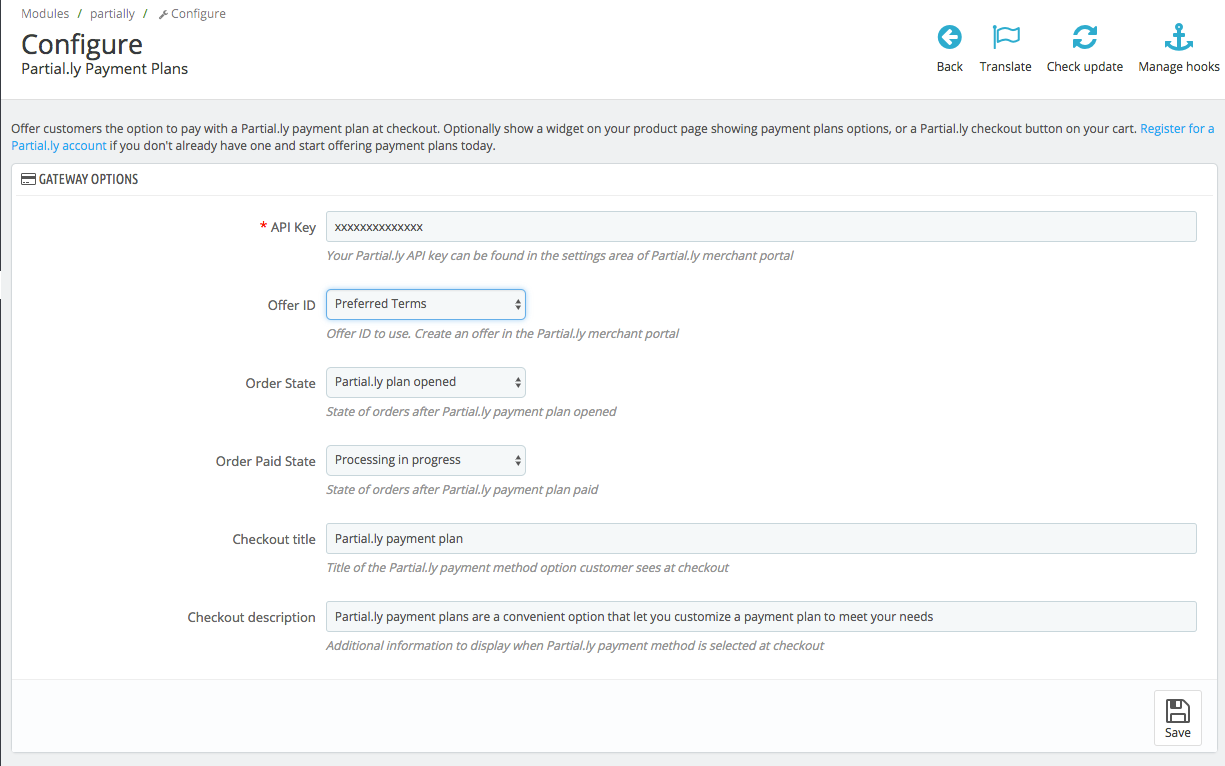Click the API key help text
This screenshot has height=766, width=1225.
click(x=560, y=255)
